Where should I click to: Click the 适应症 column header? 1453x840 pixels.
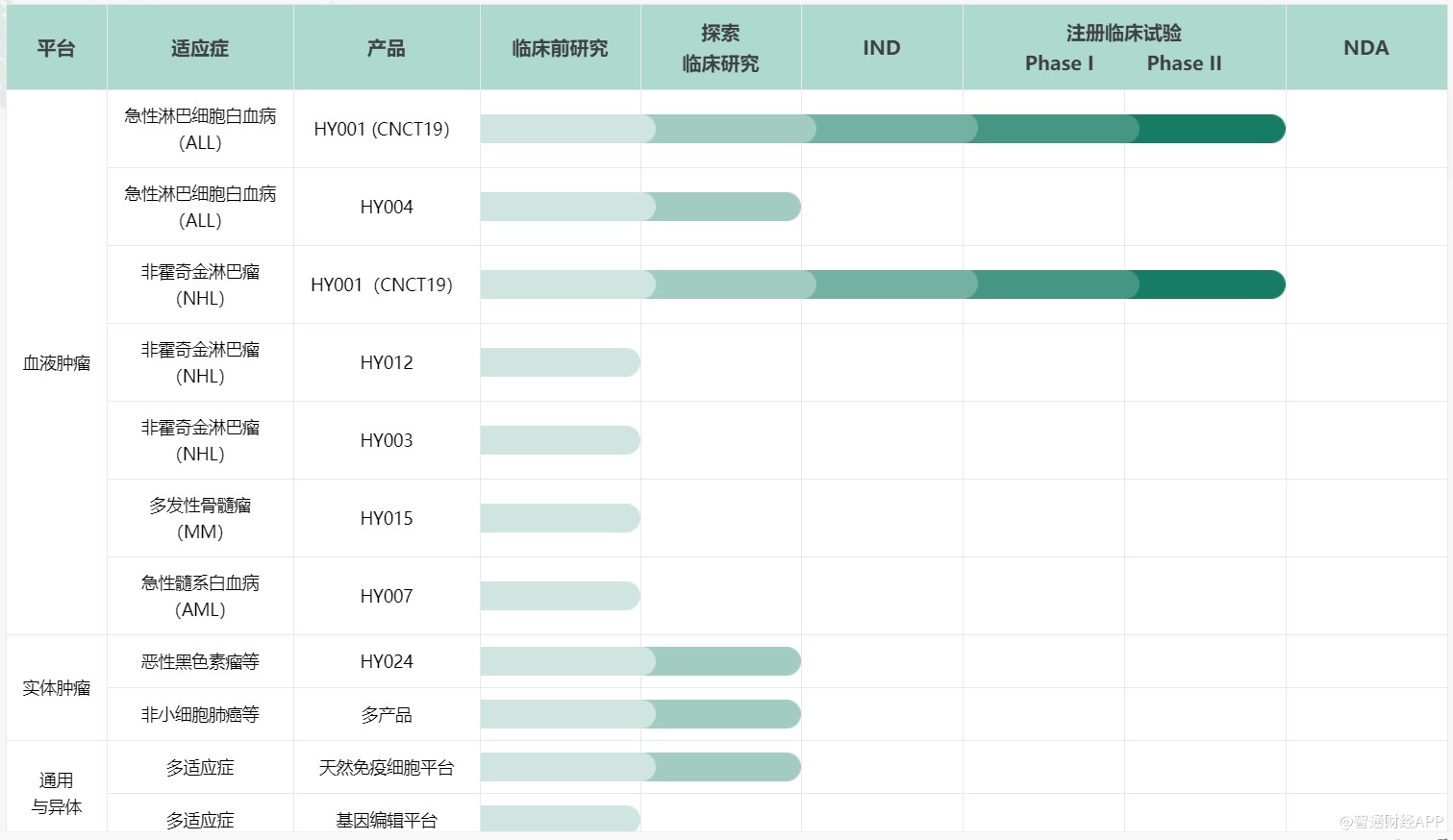click(x=199, y=47)
